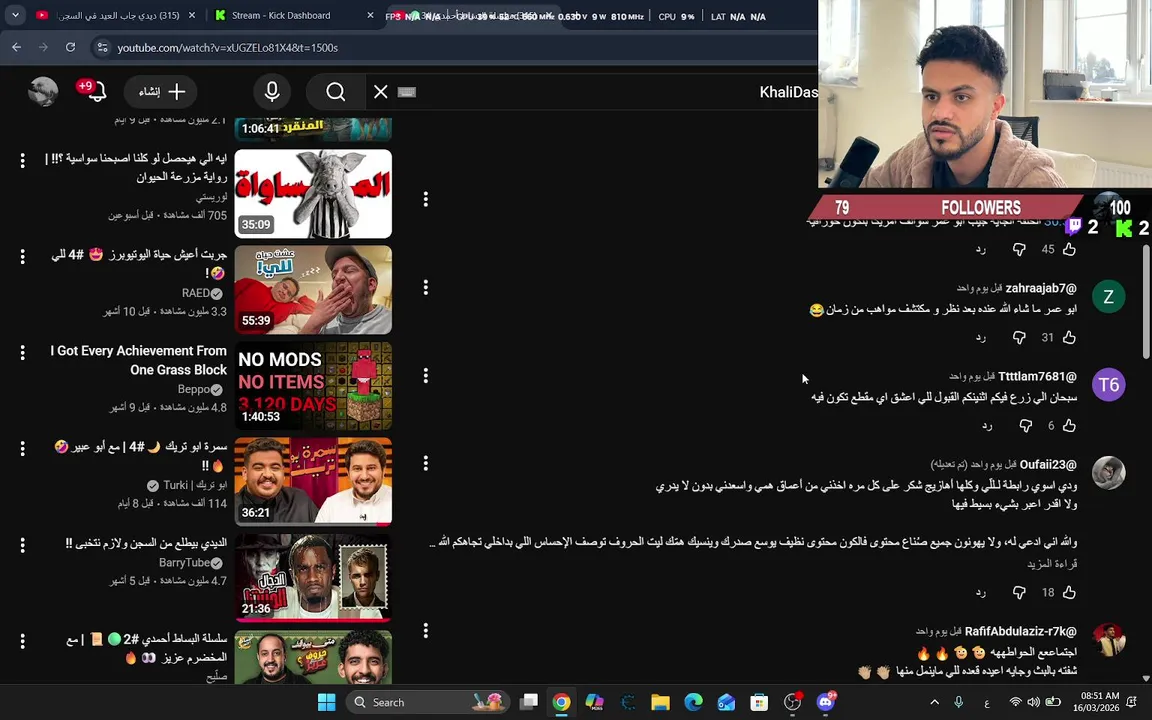Image resolution: width=1152 pixels, height=720 pixels.
Task: Reload the YouTube page
Action: tap(71, 47)
